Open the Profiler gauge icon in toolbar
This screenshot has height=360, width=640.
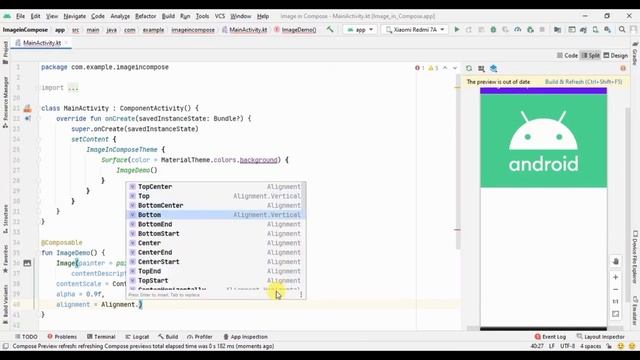(x=518, y=29)
